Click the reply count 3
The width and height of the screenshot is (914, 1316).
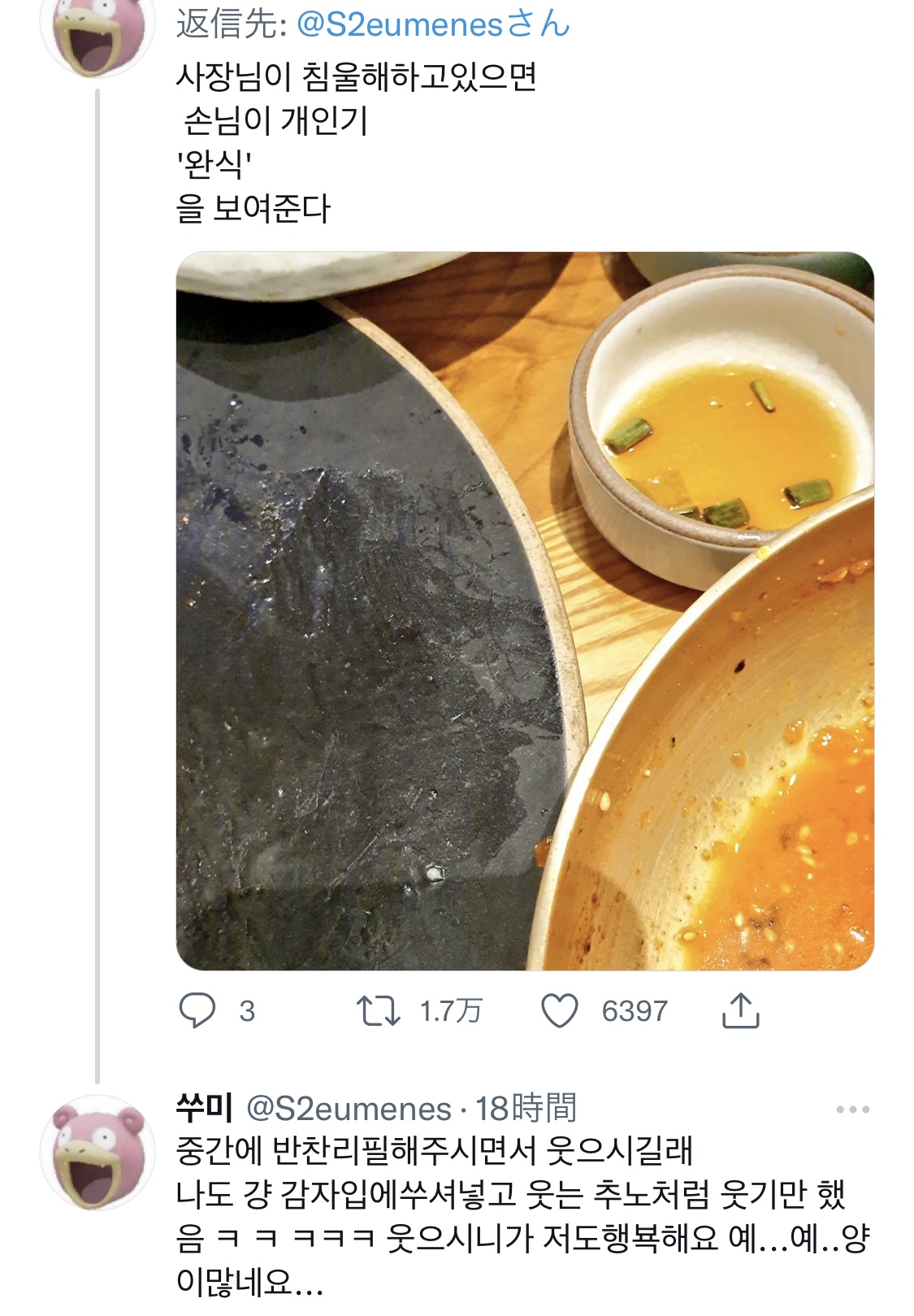[x=247, y=1011]
